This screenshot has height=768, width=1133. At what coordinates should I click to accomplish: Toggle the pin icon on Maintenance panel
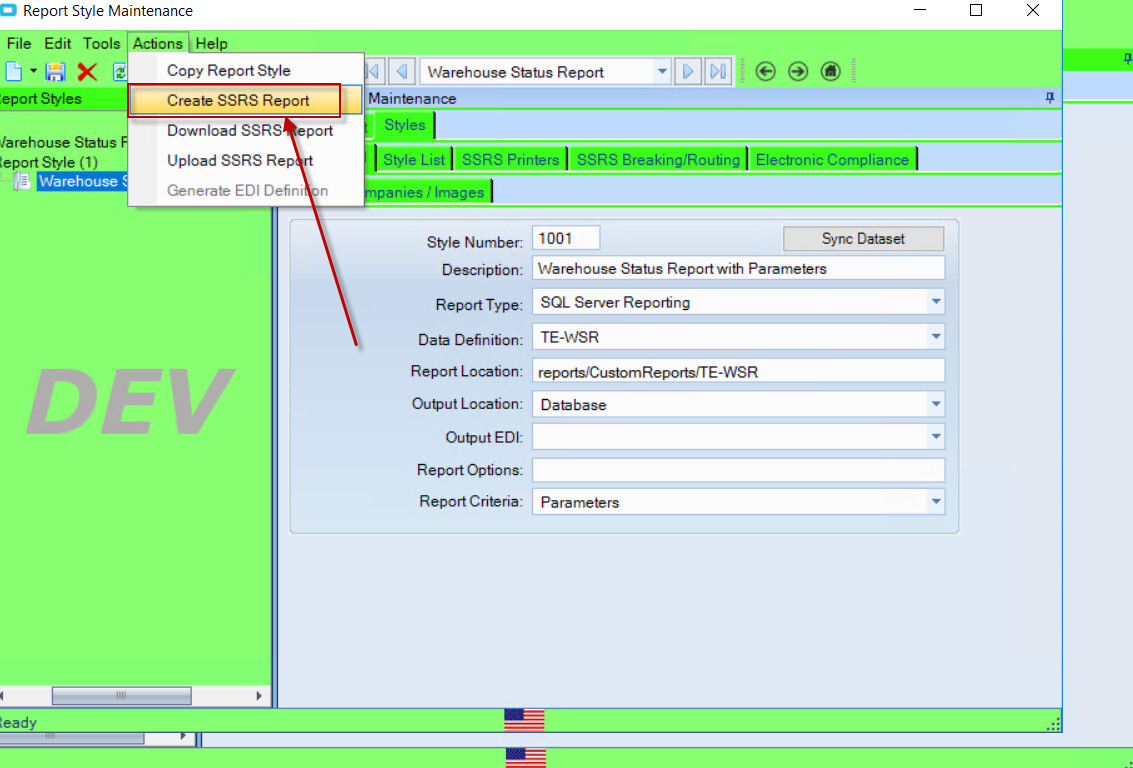click(x=1050, y=98)
